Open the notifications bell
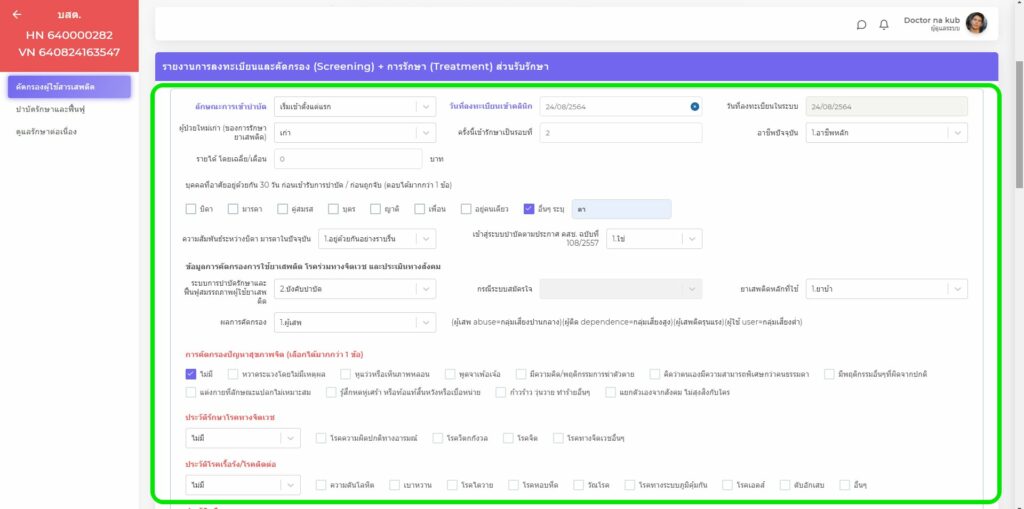Screen dimensions: 1024x509 [884, 25]
